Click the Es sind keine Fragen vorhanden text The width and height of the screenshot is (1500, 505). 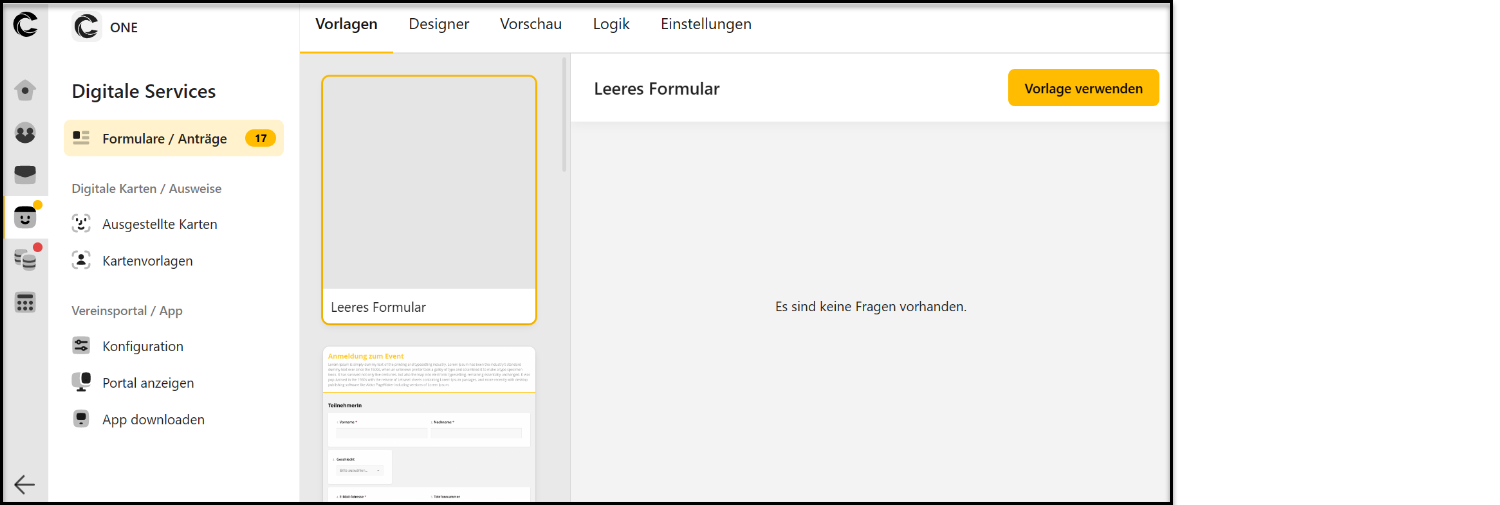871,306
